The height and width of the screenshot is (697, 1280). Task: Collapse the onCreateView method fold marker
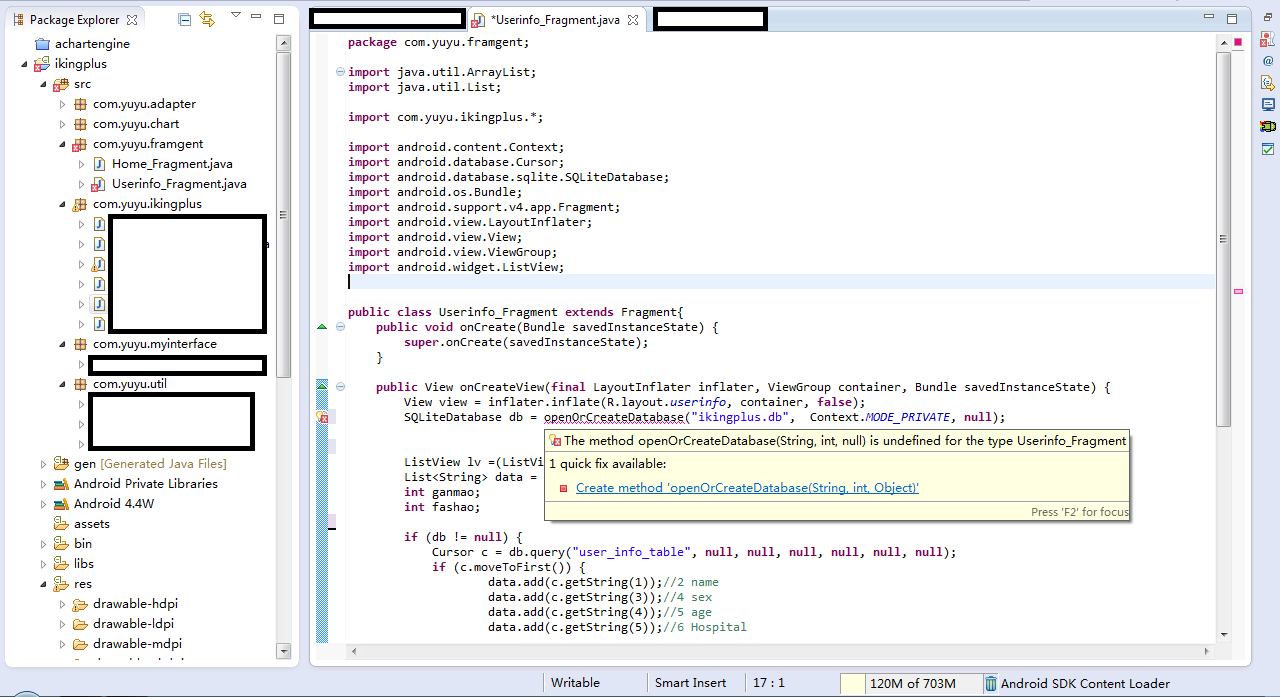(x=340, y=387)
